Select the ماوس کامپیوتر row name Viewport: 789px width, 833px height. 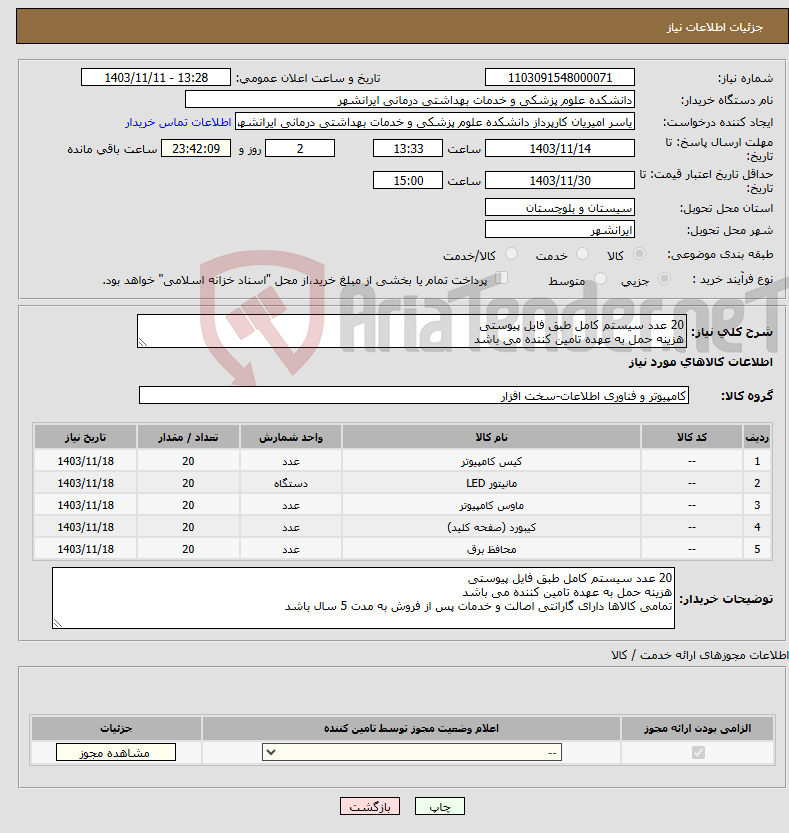click(491, 505)
